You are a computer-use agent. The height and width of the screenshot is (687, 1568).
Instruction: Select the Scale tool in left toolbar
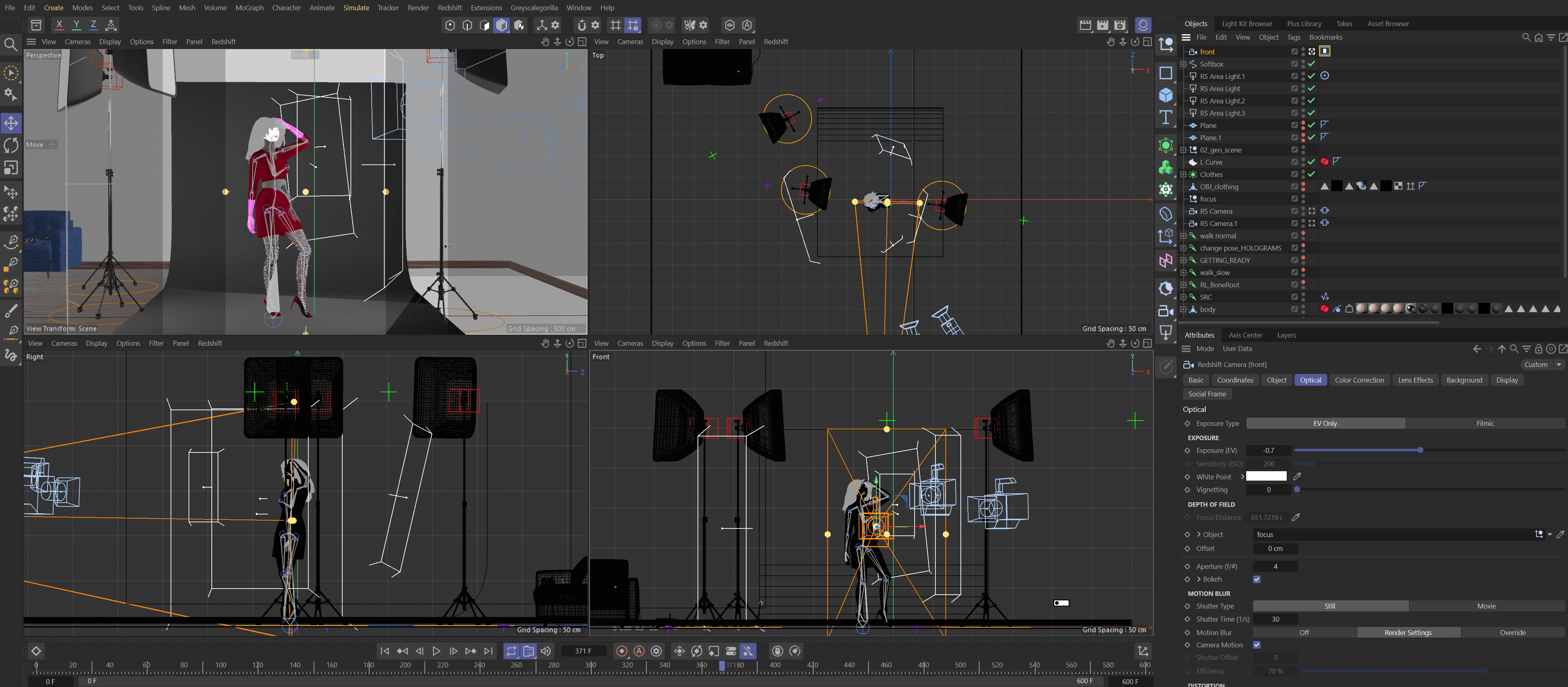tap(11, 167)
